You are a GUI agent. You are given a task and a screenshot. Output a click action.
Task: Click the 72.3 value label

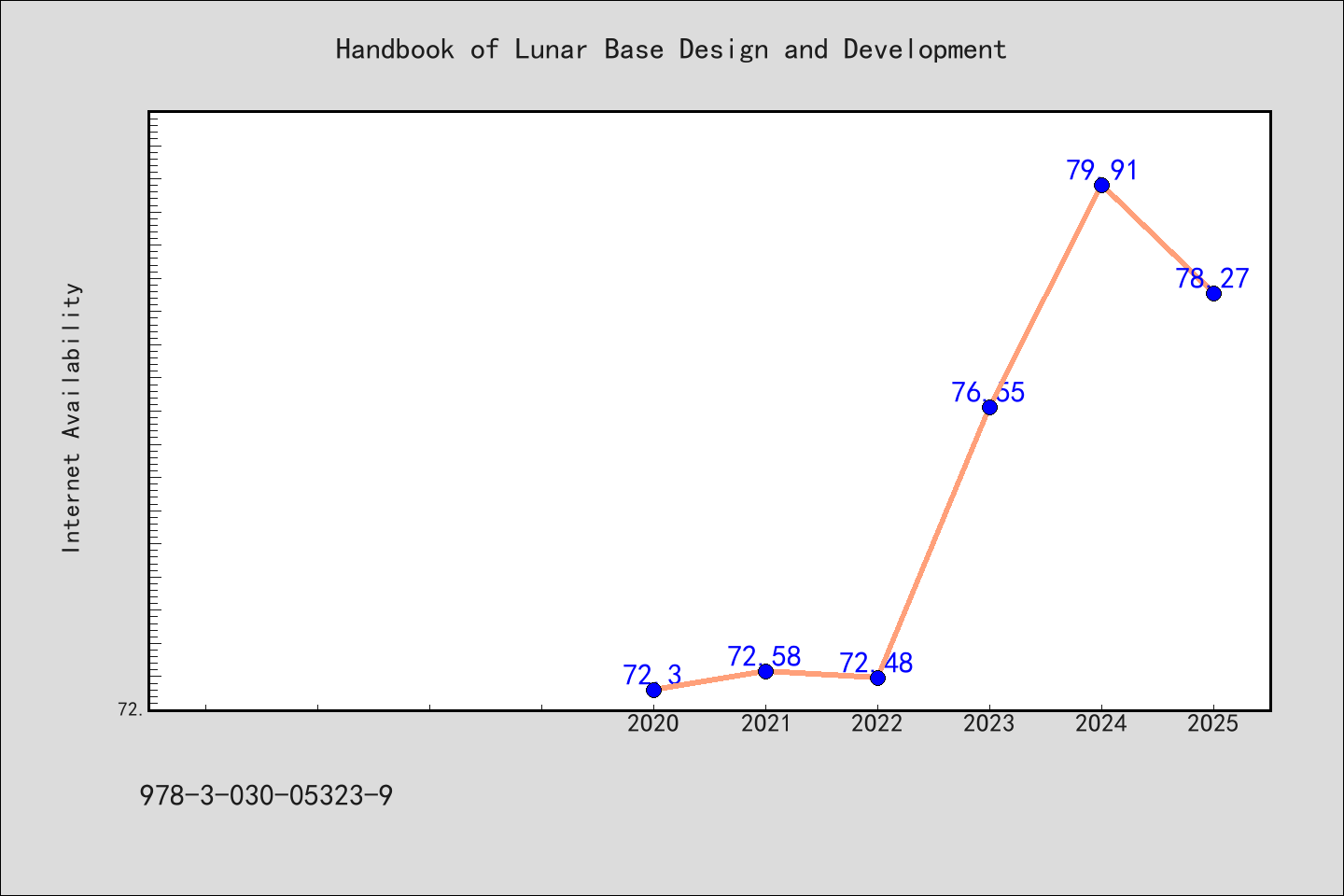652,675
